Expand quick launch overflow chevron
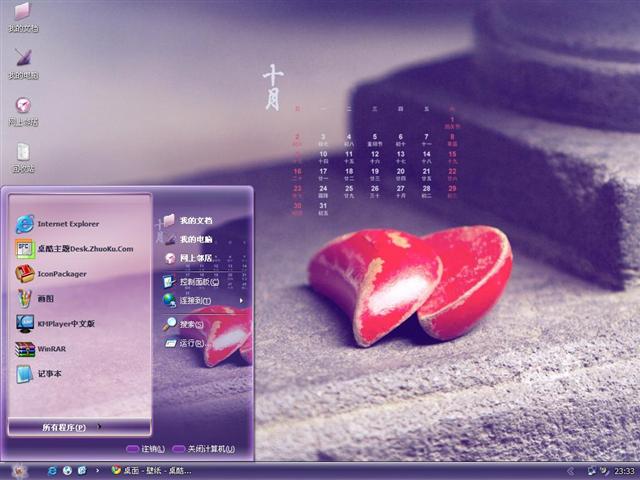 [97, 471]
